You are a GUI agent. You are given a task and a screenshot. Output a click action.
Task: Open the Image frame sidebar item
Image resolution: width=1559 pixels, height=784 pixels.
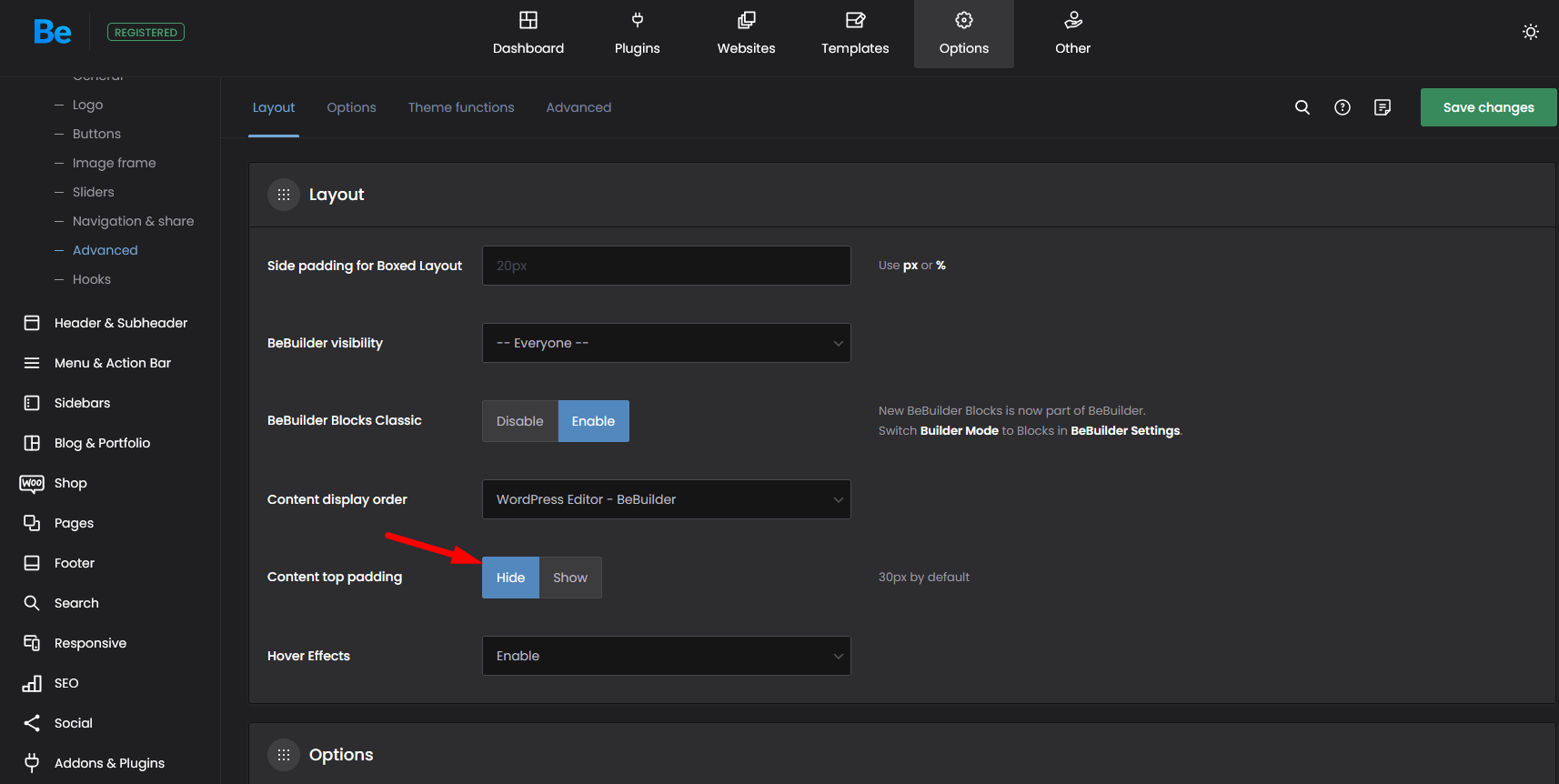click(114, 163)
